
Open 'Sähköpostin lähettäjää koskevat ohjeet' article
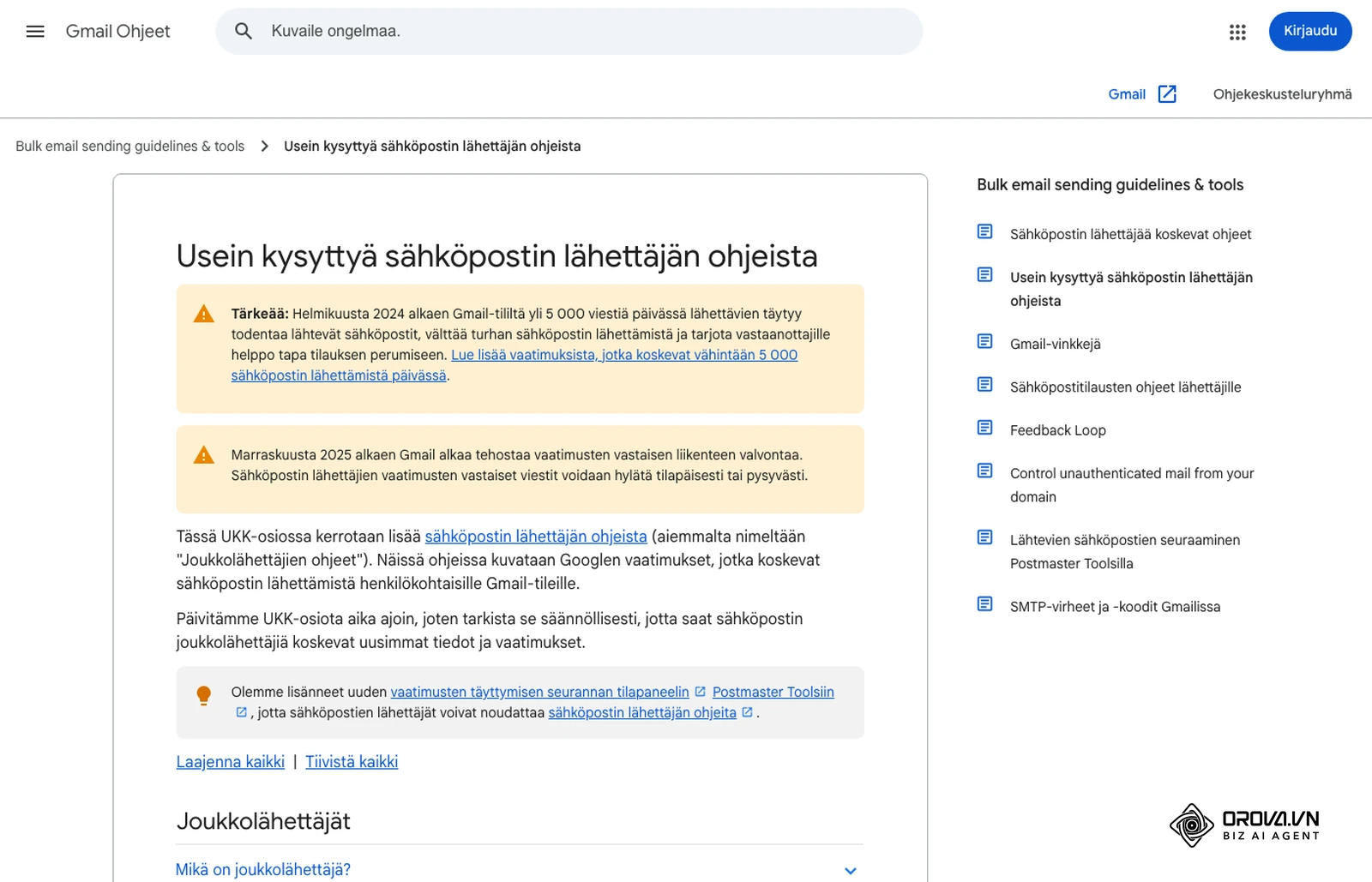click(1131, 235)
